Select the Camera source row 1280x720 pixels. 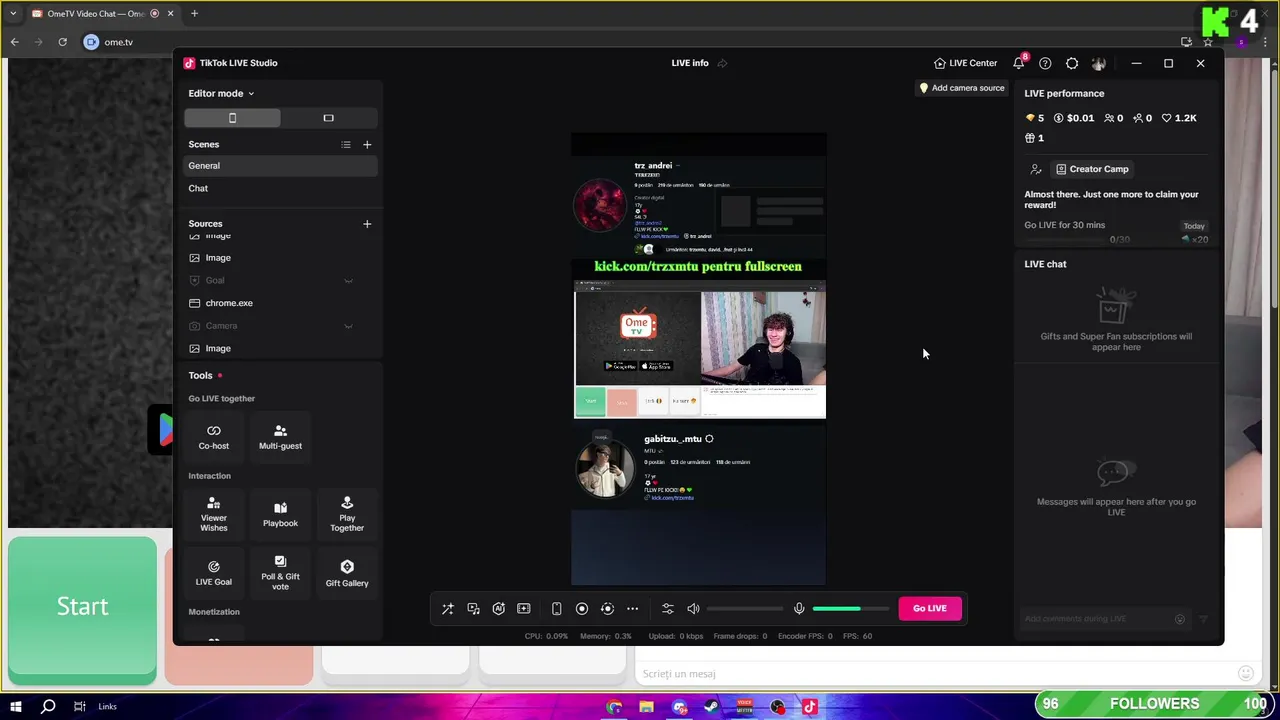[281, 326]
